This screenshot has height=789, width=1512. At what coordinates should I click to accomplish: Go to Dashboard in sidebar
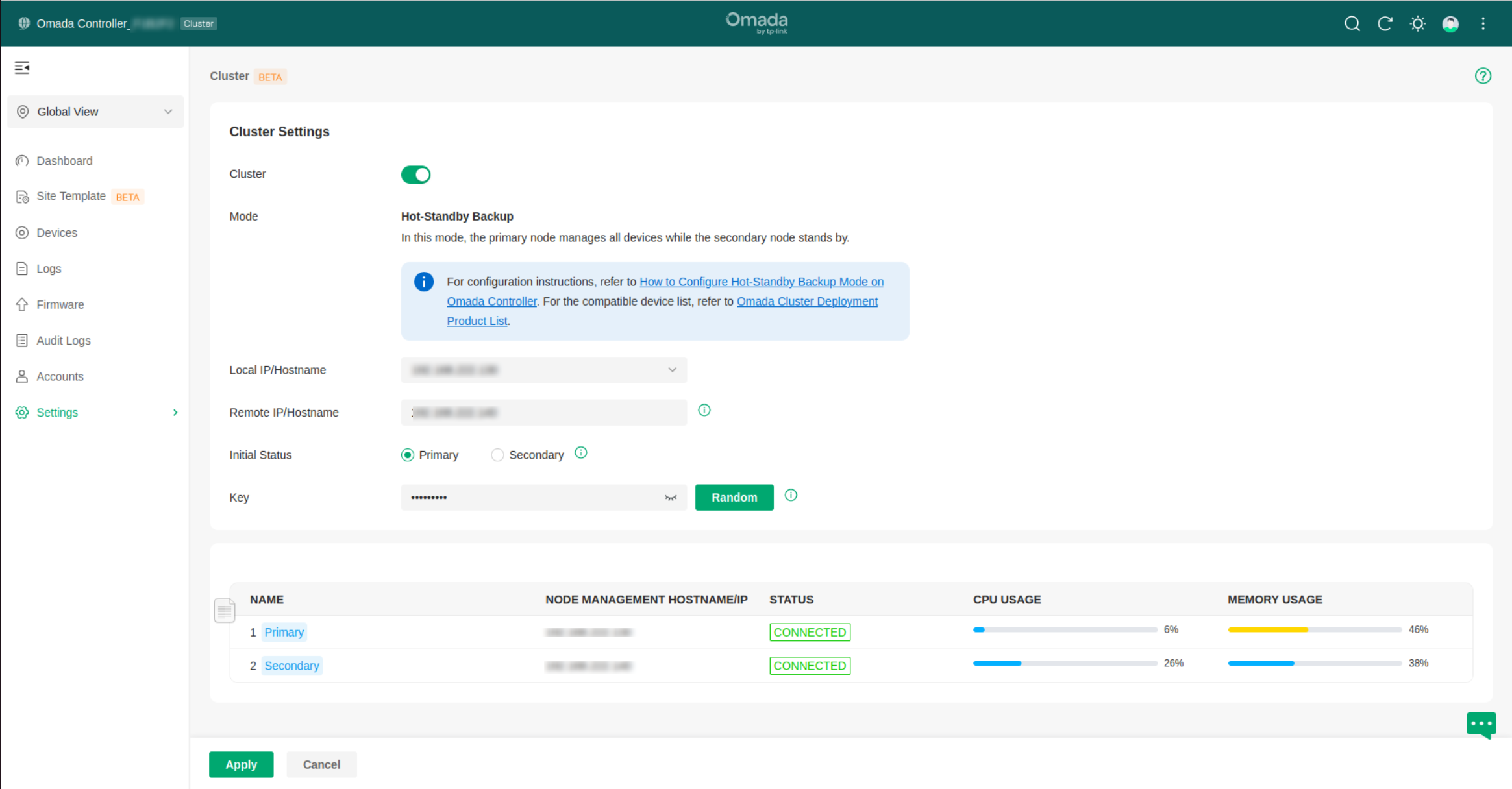coord(64,161)
